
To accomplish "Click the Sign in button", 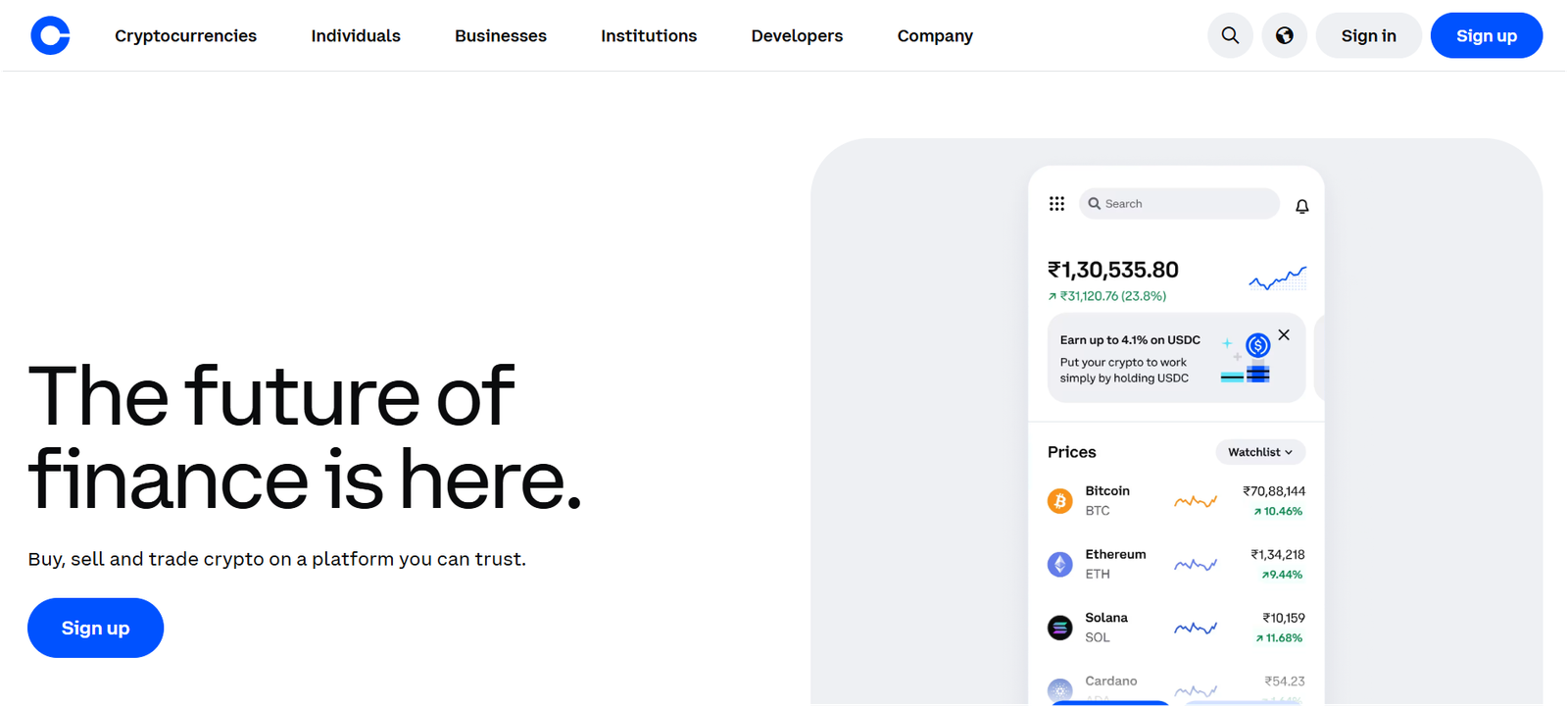I will tap(1368, 35).
